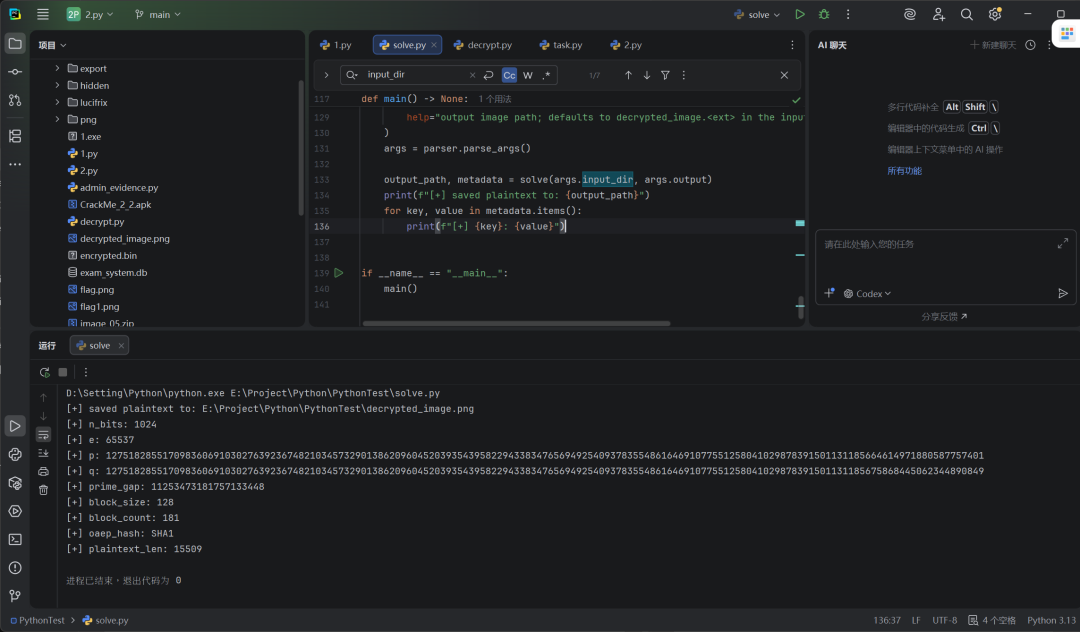This screenshot has width=1080, height=632.
Task: Print the console output
Action: click(43, 472)
